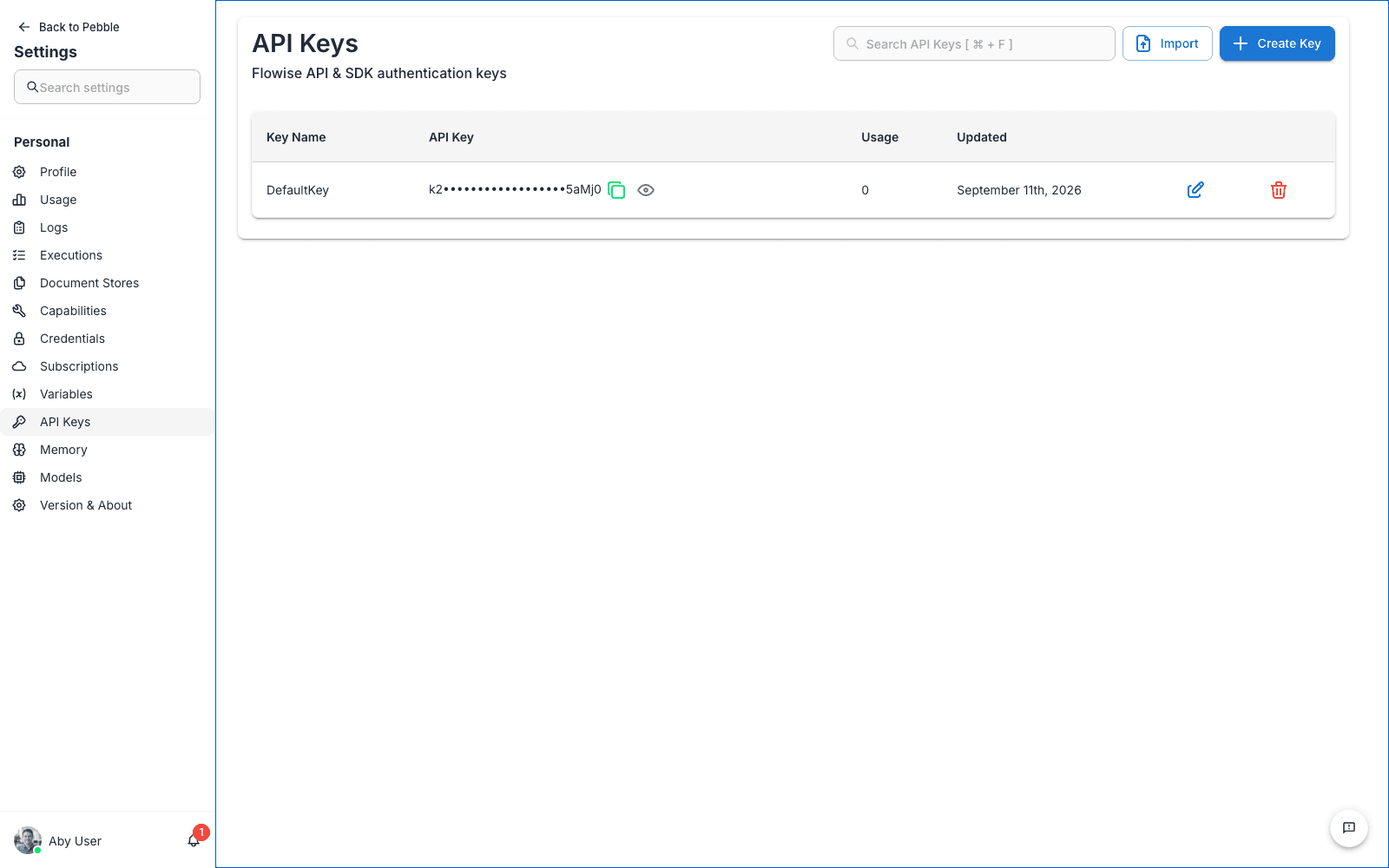The image size is (1389, 868).
Task: Click the Usage bar chart icon
Action: (x=19, y=200)
